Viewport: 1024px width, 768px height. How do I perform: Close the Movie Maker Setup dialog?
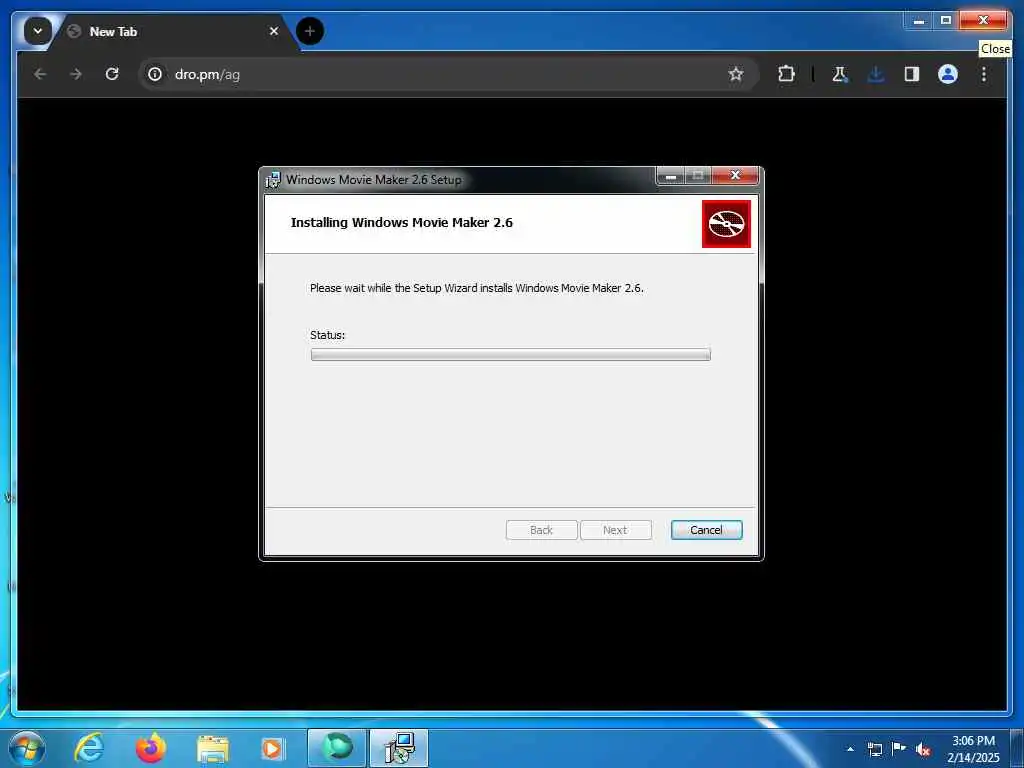point(735,175)
